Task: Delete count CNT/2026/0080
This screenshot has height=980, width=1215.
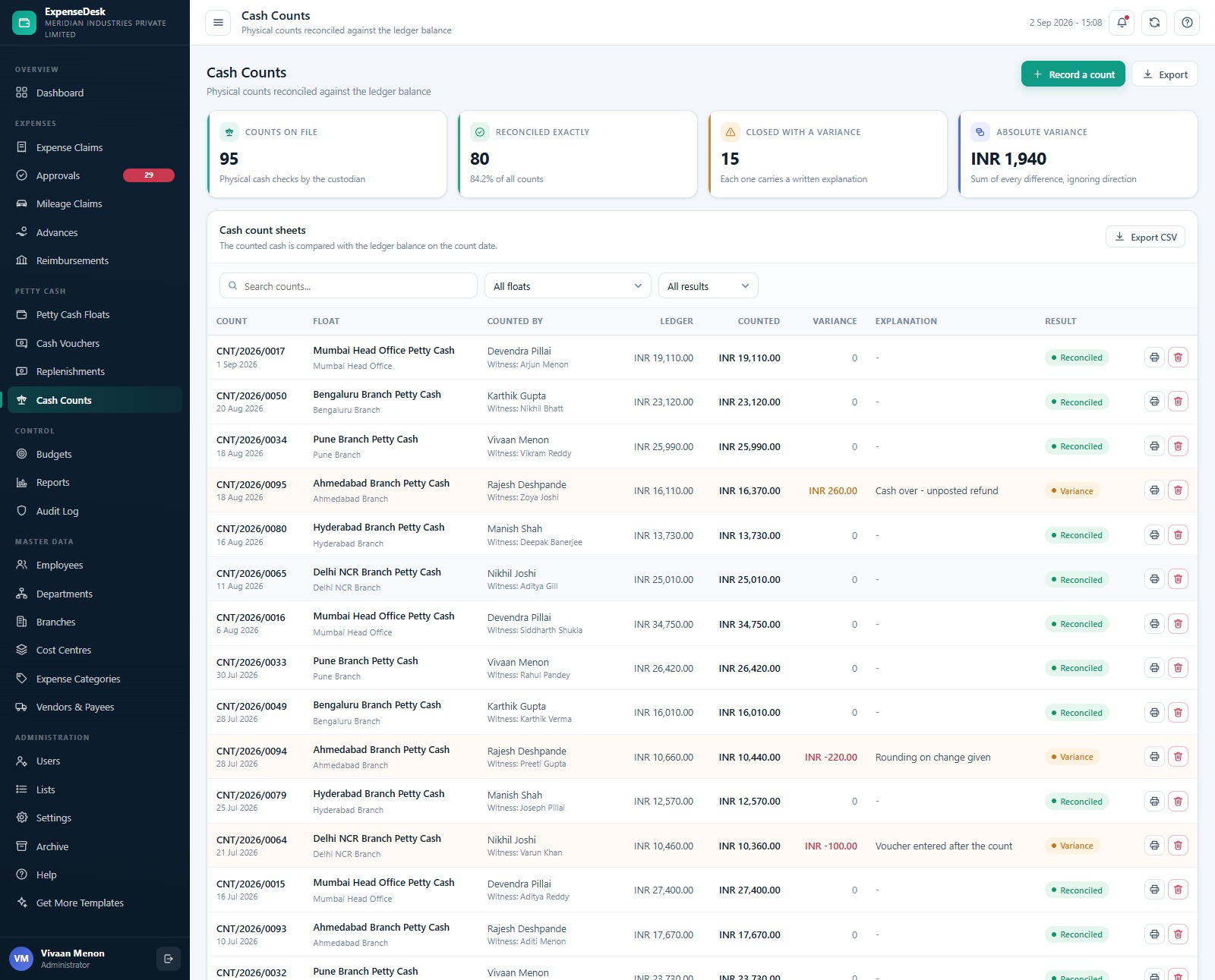Action: coord(1178,535)
